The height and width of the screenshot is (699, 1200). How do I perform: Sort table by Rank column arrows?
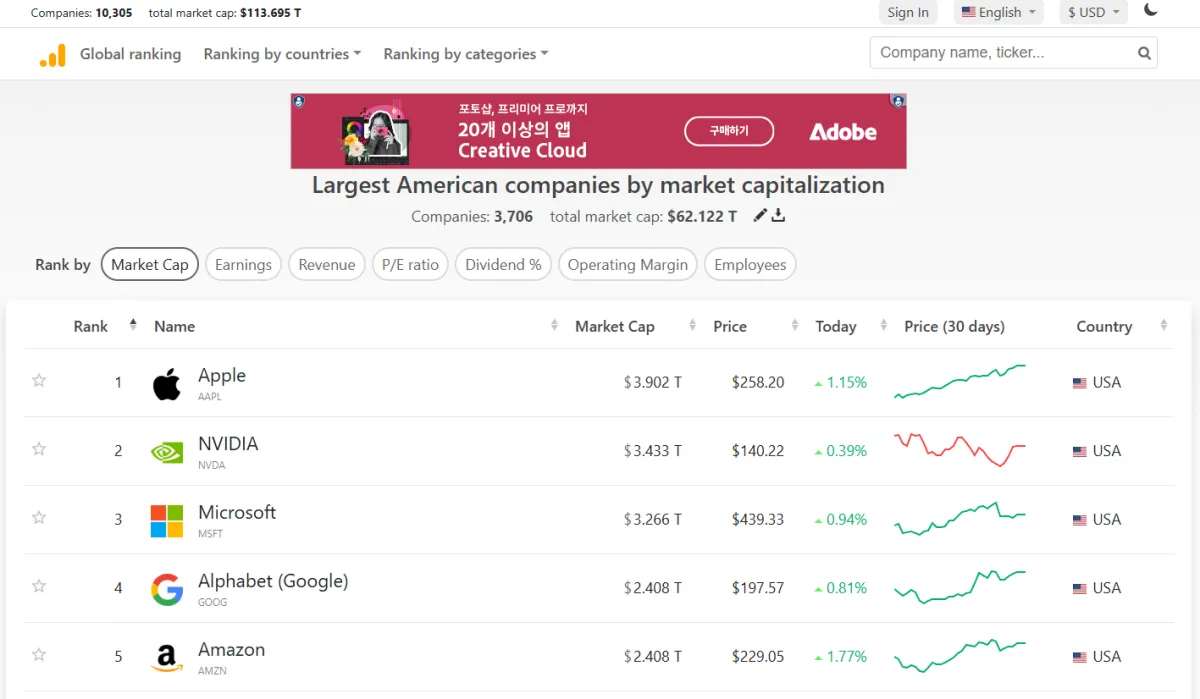[x=133, y=325]
